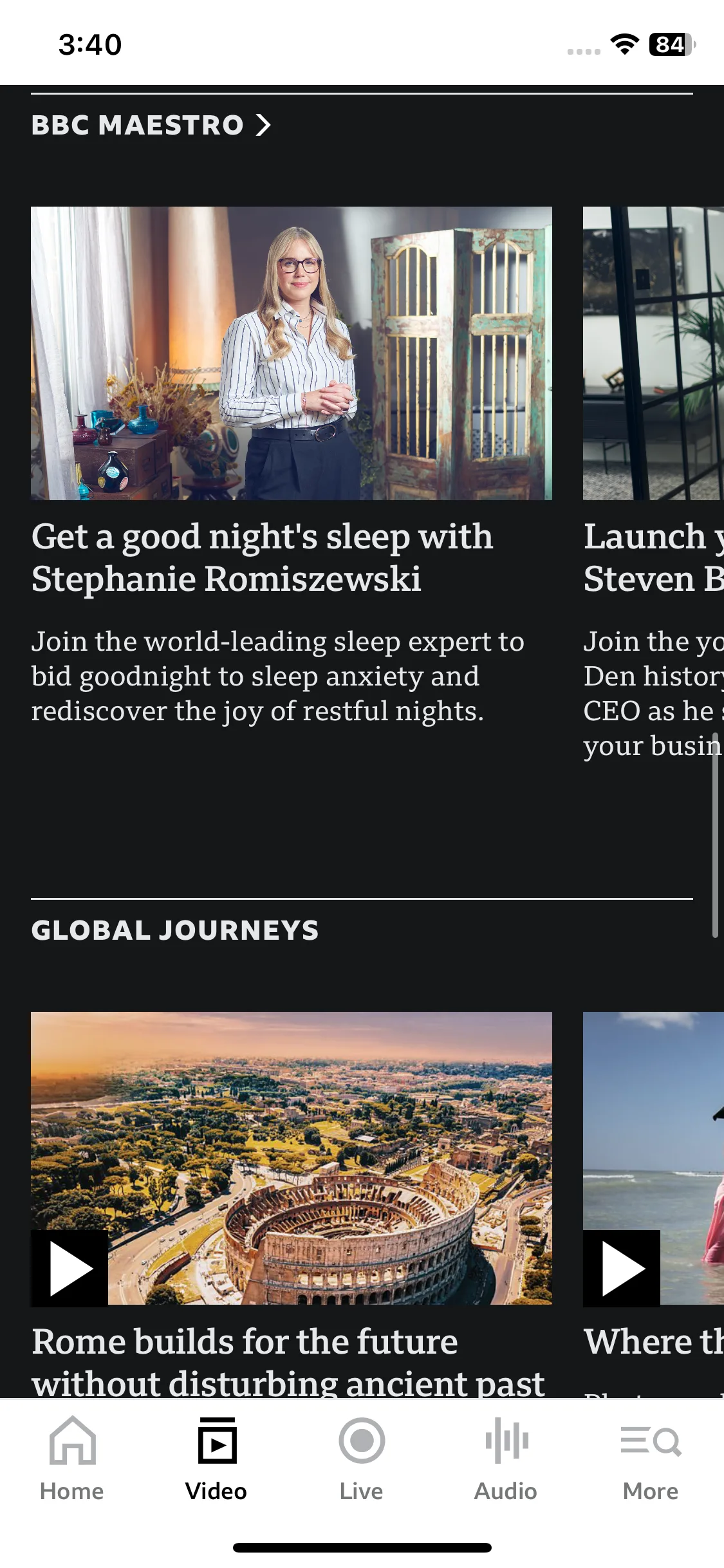This screenshot has height=1568, width=724.
Task: Tap the sleep expert description text
Action: (277, 676)
